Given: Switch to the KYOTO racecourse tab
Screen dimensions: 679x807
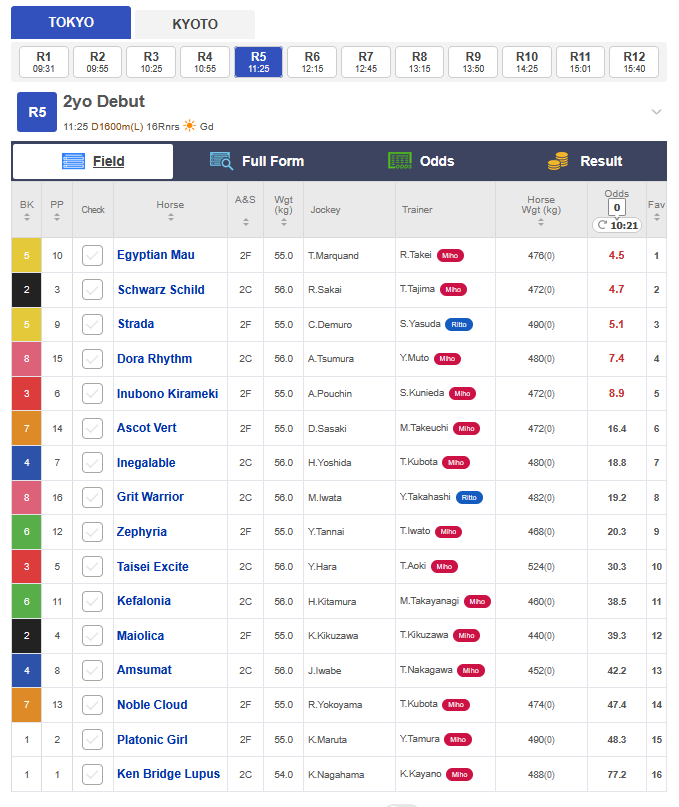Looking at the screenshot, I should click(x=195, y=24).
